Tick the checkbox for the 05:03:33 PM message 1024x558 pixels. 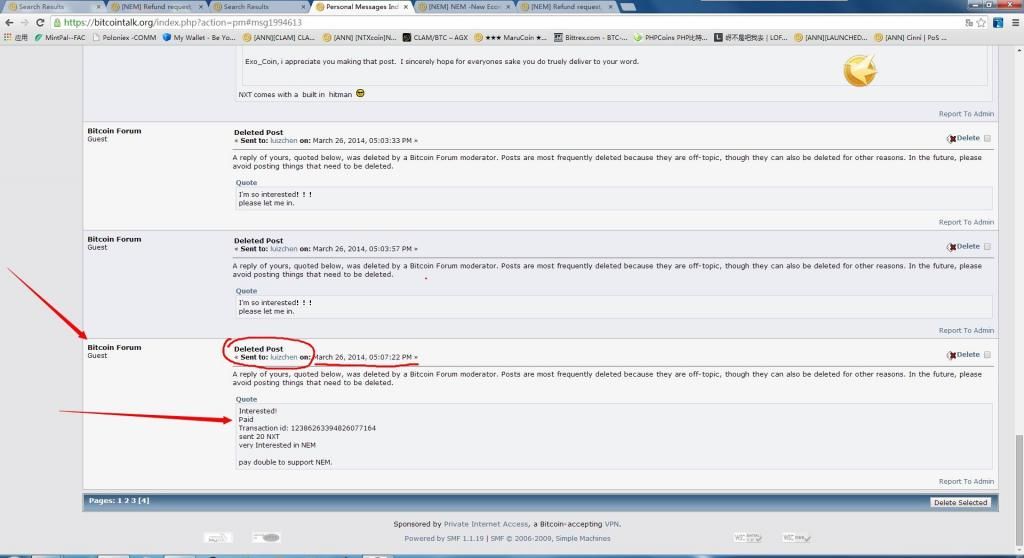coord(988,139)
